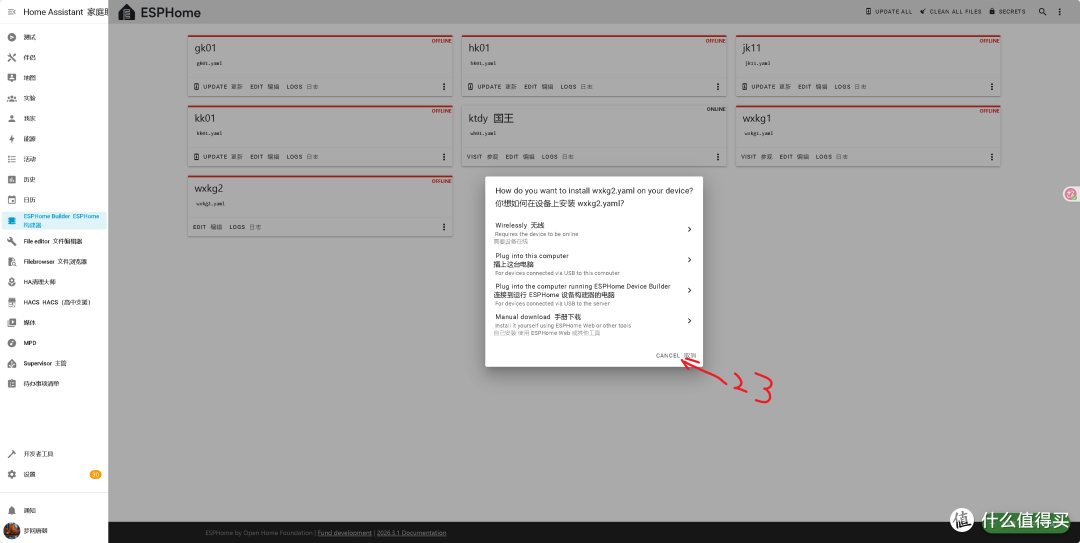This screenshot has width=1080, height=543.
Task: Open three-dot menu on jk11 card
Action: coord(992,87)
